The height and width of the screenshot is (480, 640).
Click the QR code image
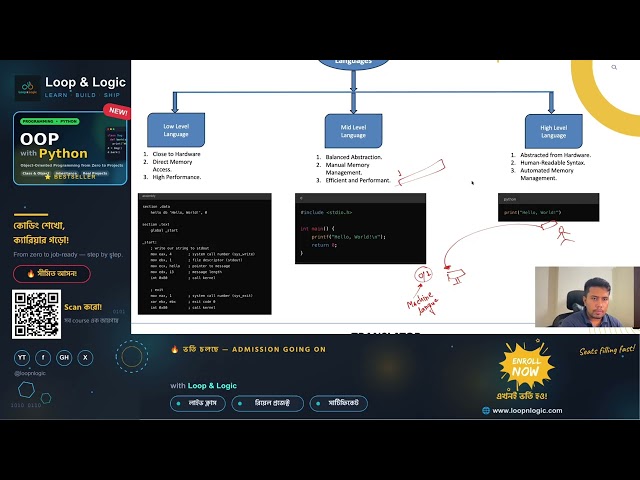tap(36, 314)
